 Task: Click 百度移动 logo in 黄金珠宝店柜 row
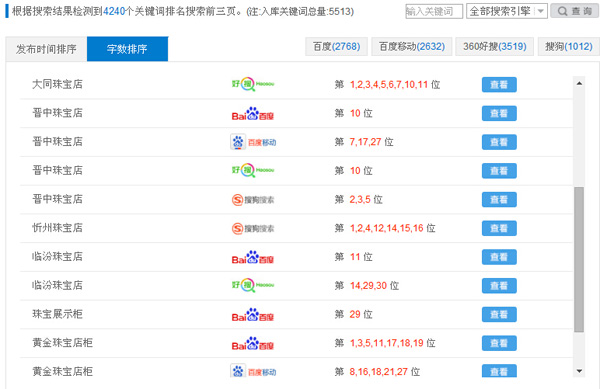tap(253, 371)
